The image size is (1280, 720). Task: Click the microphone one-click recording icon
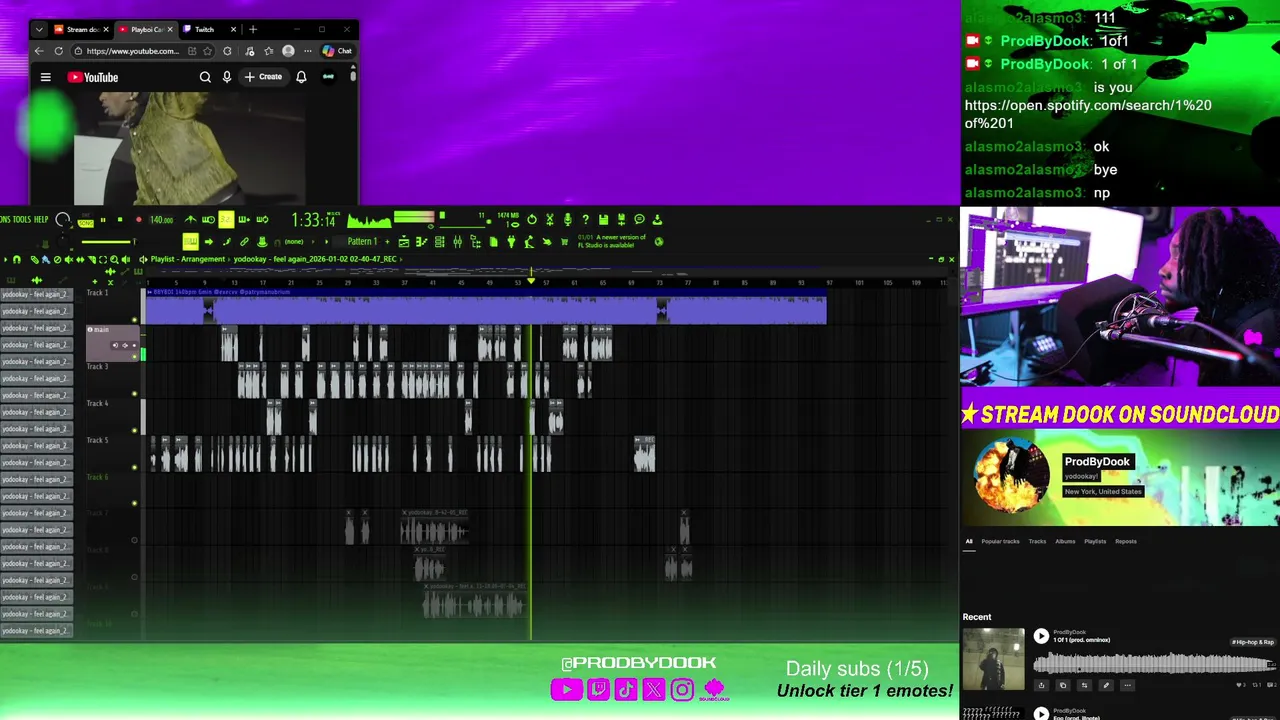(x=567, y=219)
